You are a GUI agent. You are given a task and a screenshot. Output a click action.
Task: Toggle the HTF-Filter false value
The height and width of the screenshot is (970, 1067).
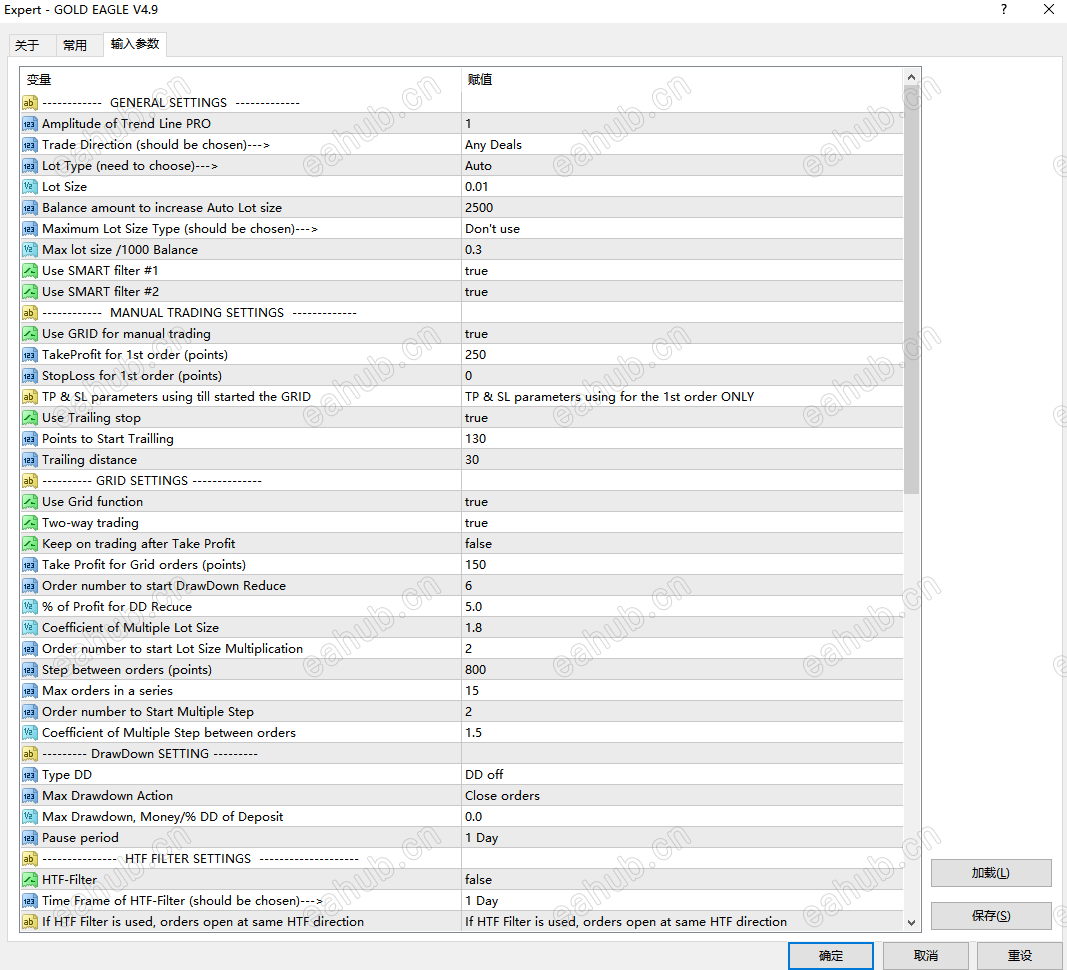[x=683, y=879]
